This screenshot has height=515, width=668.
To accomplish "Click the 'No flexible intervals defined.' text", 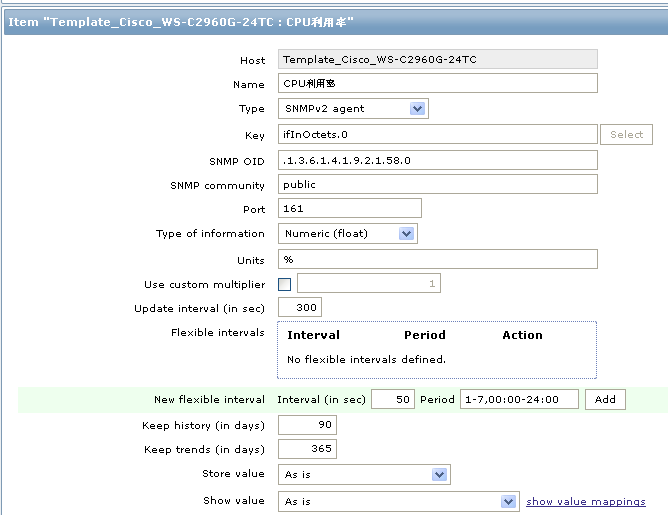I will 366,360.
